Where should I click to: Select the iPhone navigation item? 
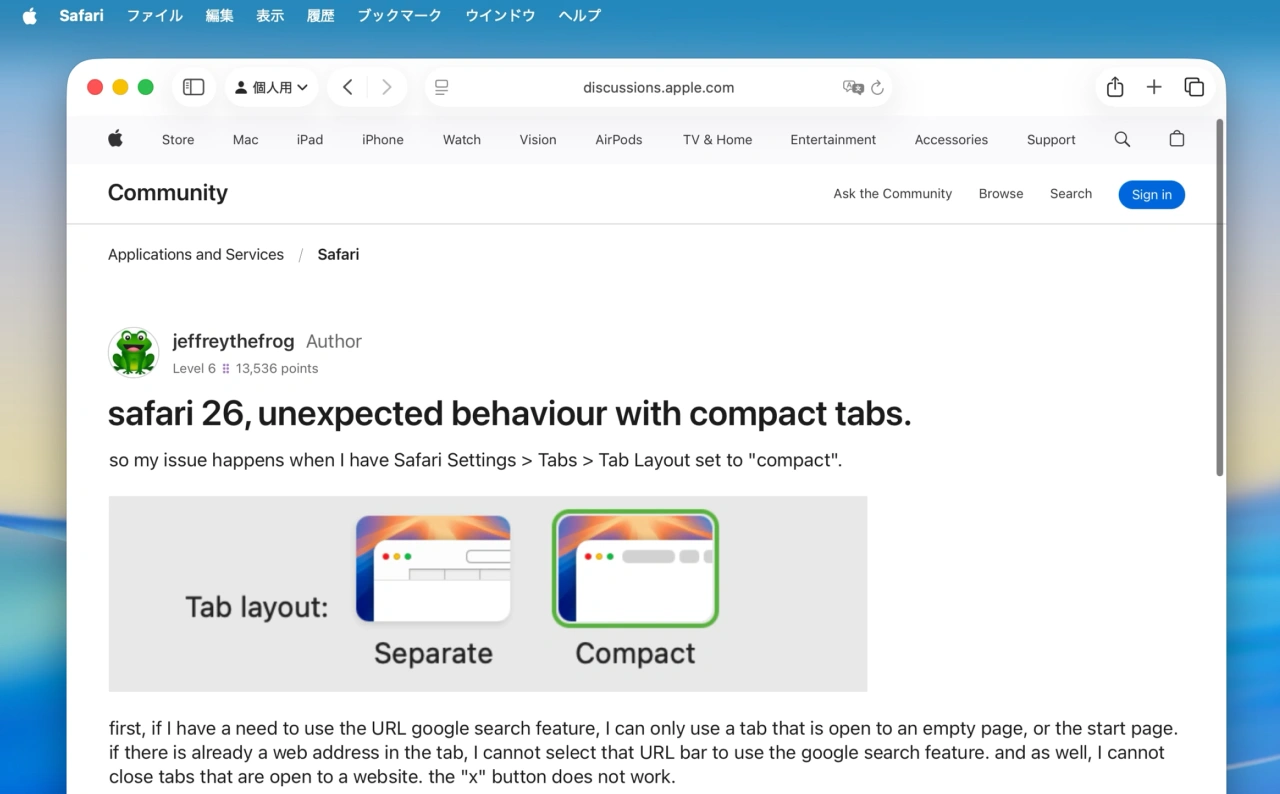[383, 139]
